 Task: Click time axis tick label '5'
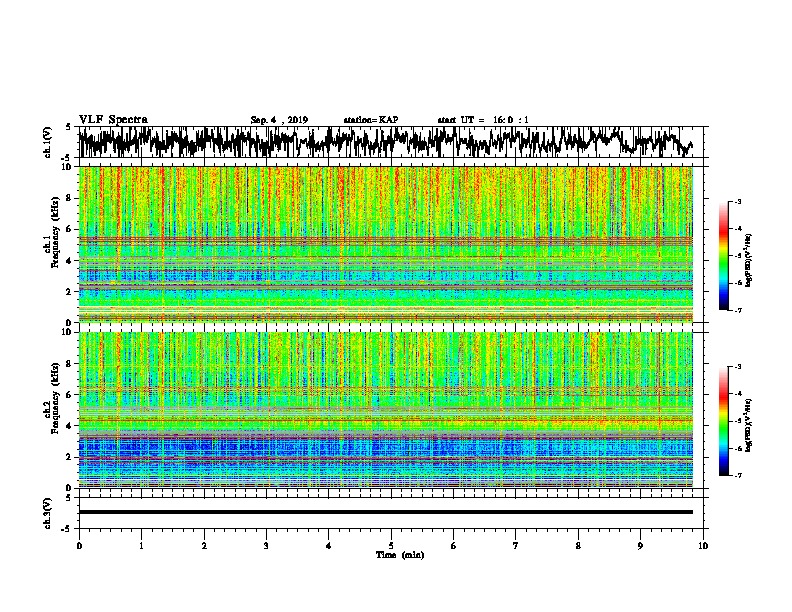click(391, 546)
